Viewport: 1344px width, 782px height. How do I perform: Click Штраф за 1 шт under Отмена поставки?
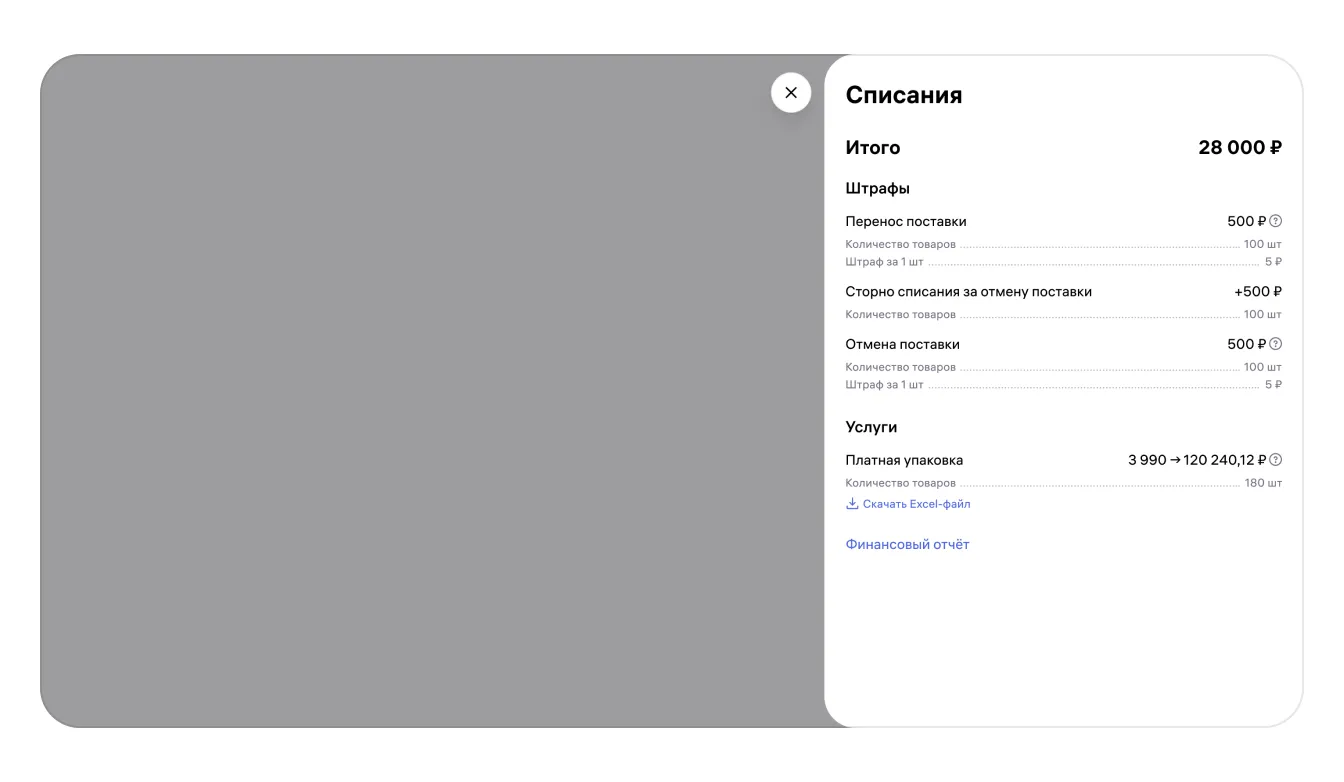pyautogui.click(x=884, y=384)
